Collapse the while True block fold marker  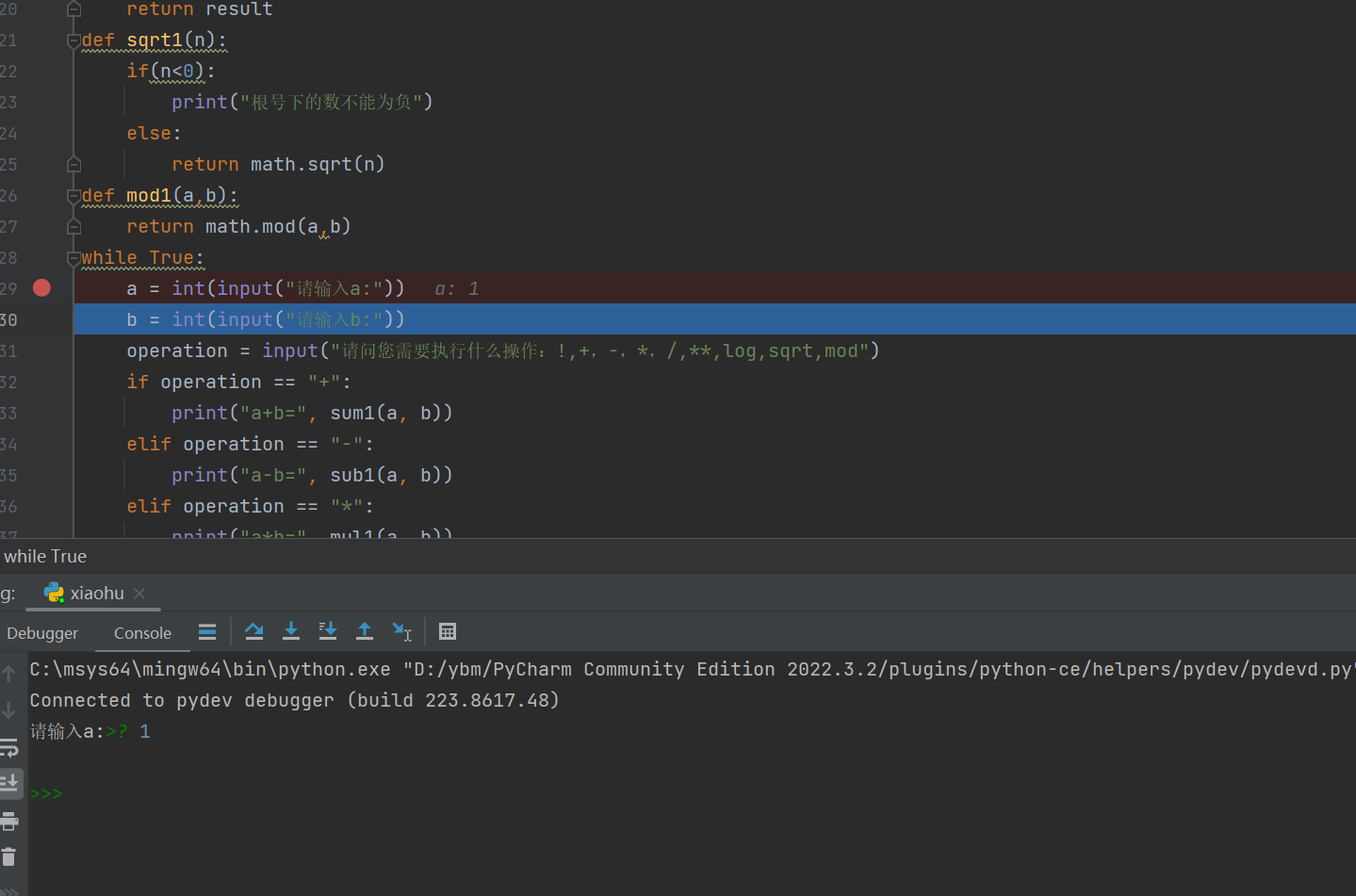click(74, 258)
